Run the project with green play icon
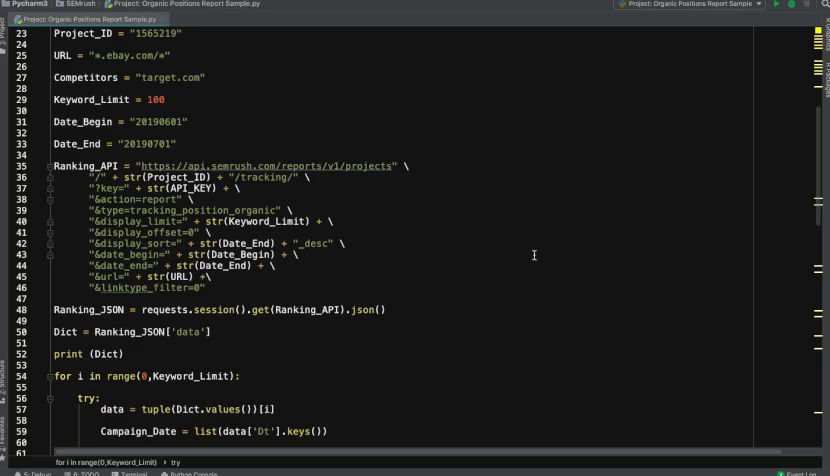The width and height of the screenshot is (830, 476). click(x=777, y=4)
